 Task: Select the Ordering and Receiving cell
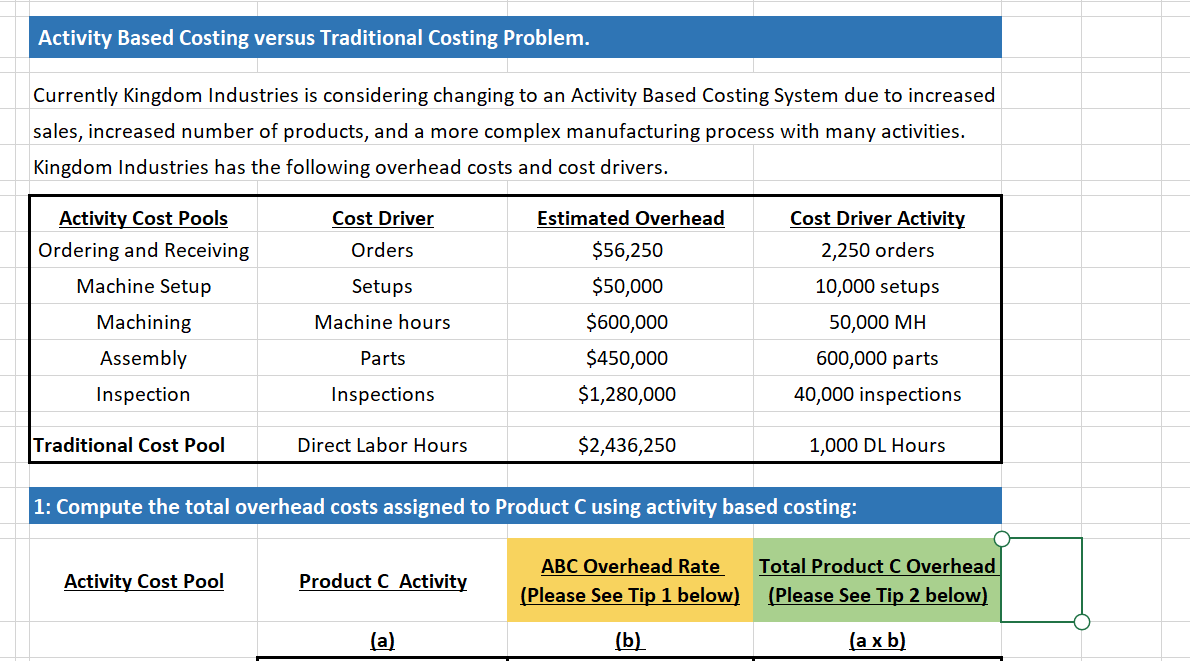(143, 250)
